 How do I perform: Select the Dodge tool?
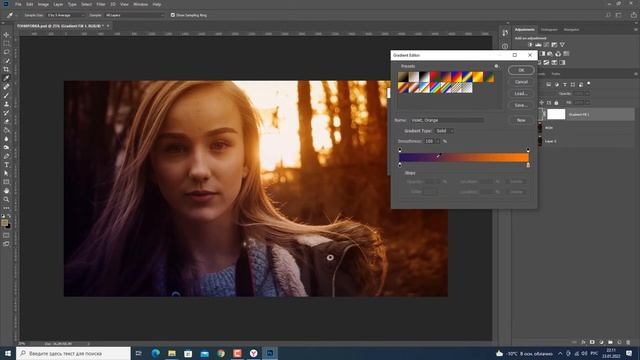tap(7, 147)
